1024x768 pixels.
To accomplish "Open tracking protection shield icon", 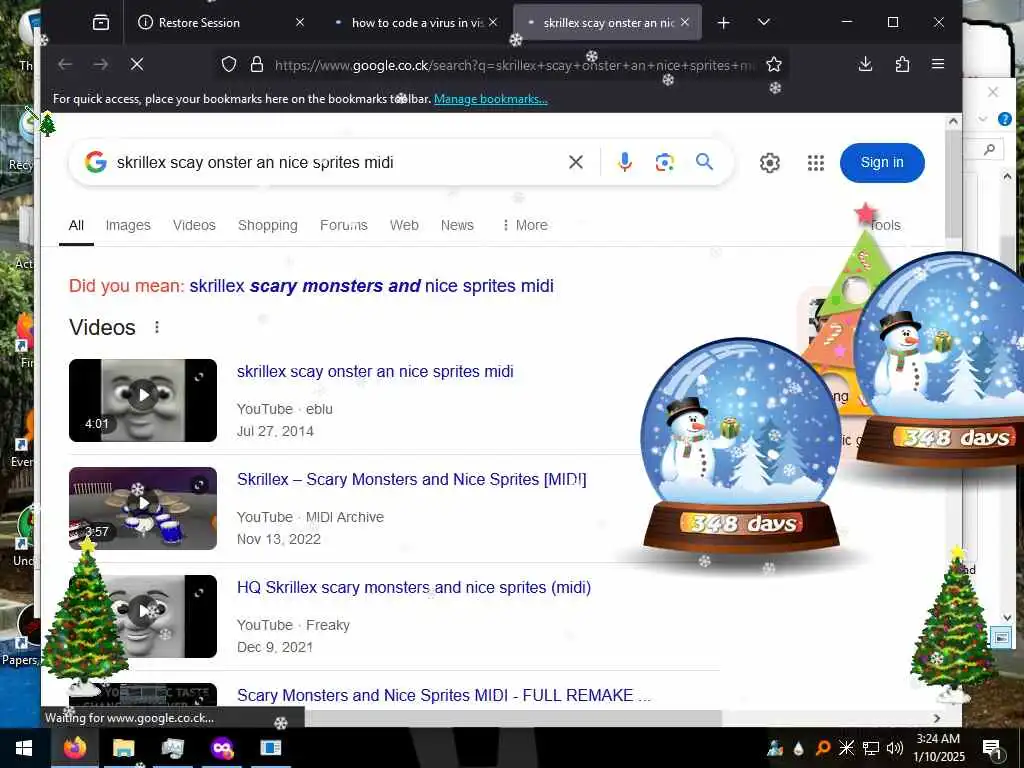I will (229, 64).
